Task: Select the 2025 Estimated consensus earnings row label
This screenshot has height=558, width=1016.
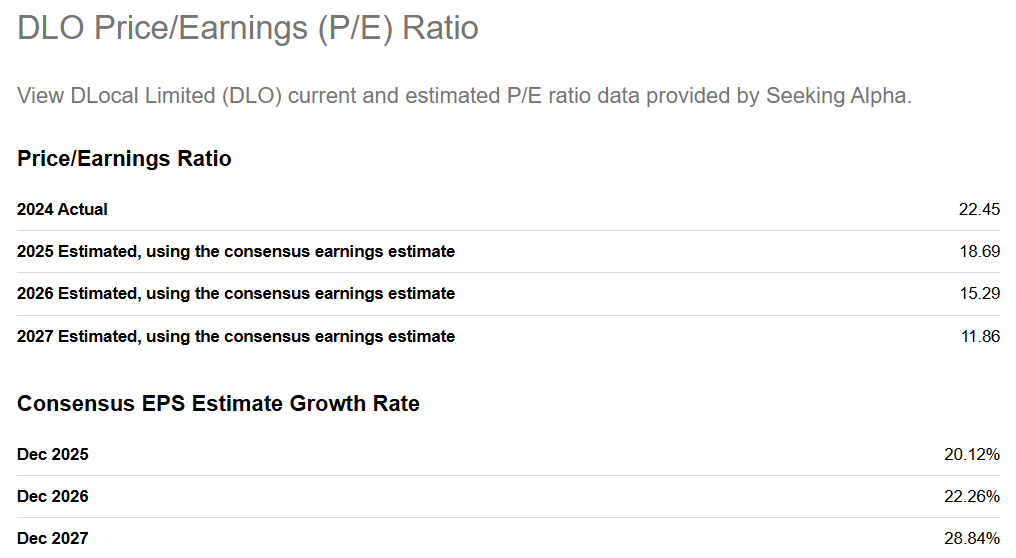Action: pos(236,252)
